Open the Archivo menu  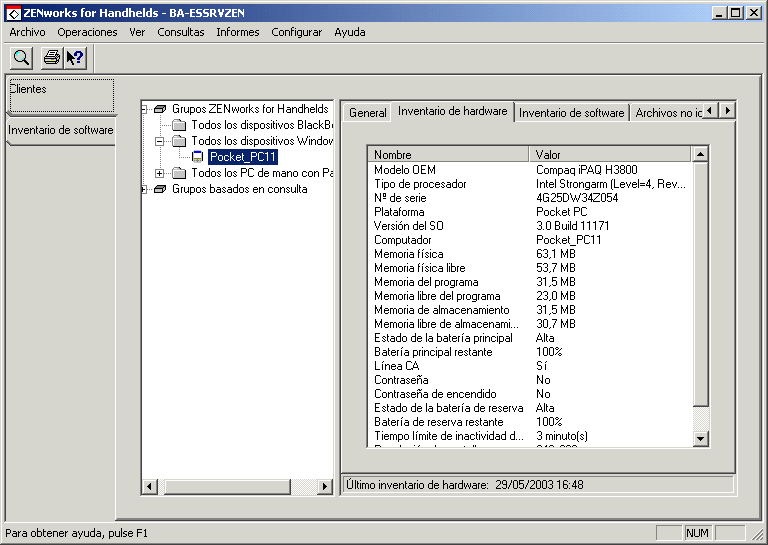point(27,32)
